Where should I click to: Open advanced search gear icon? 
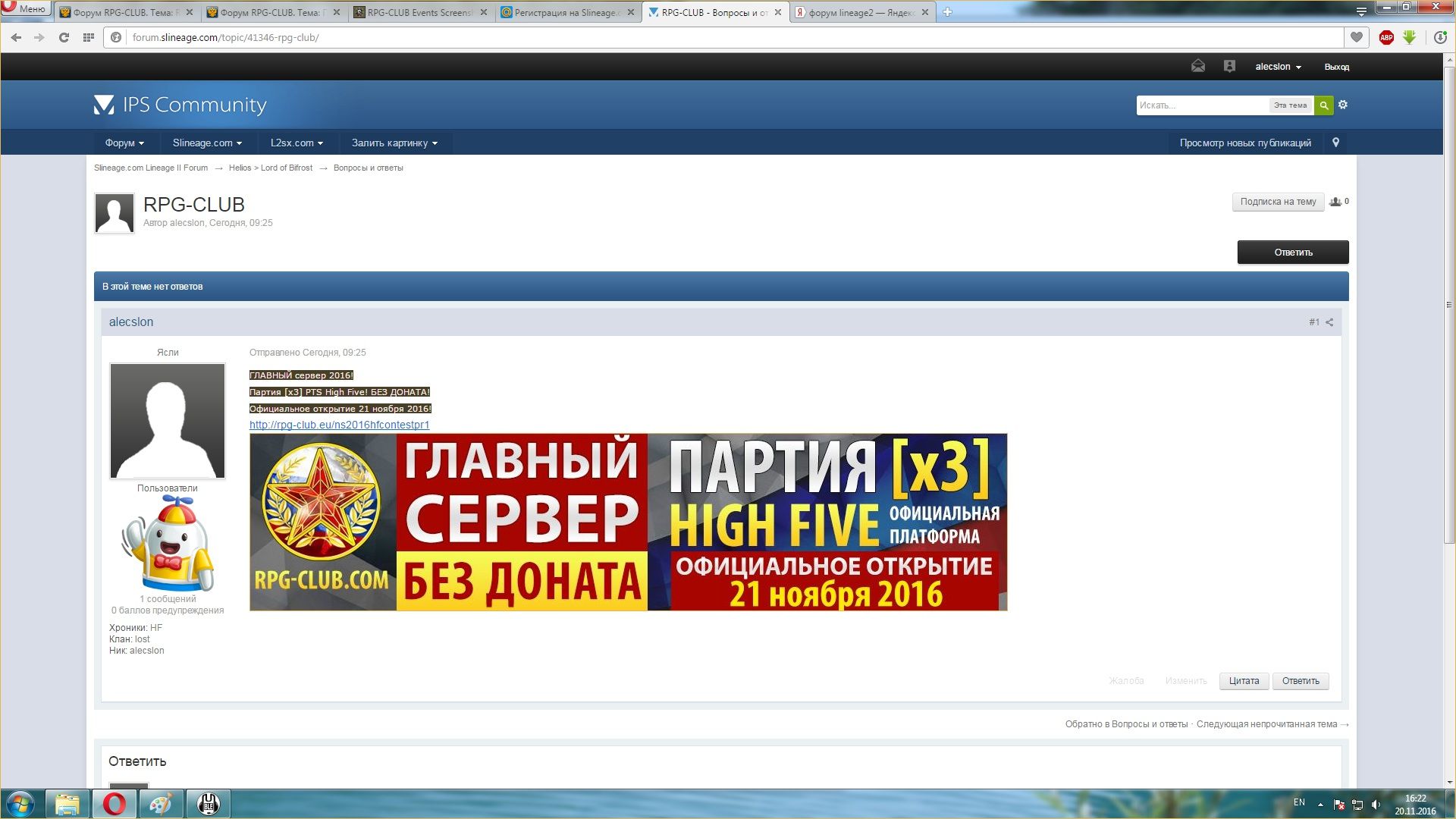click(1343, 105)
